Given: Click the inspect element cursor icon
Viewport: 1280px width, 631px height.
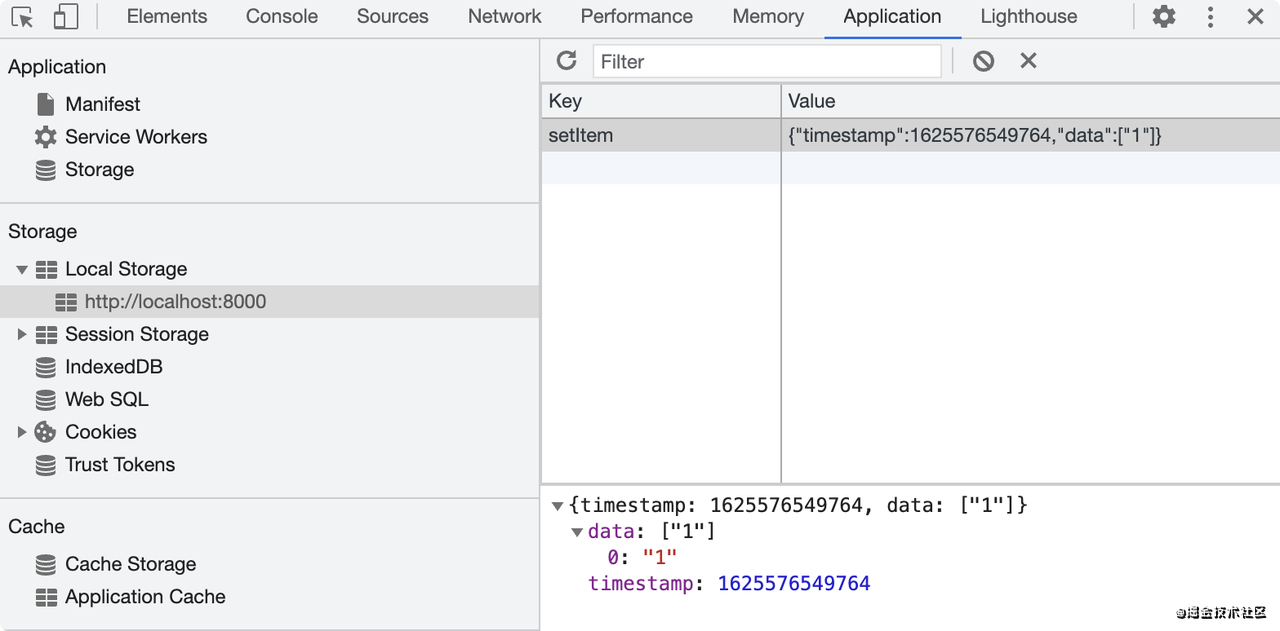Looking at the screenshot, I should click(x=22, y=17).
